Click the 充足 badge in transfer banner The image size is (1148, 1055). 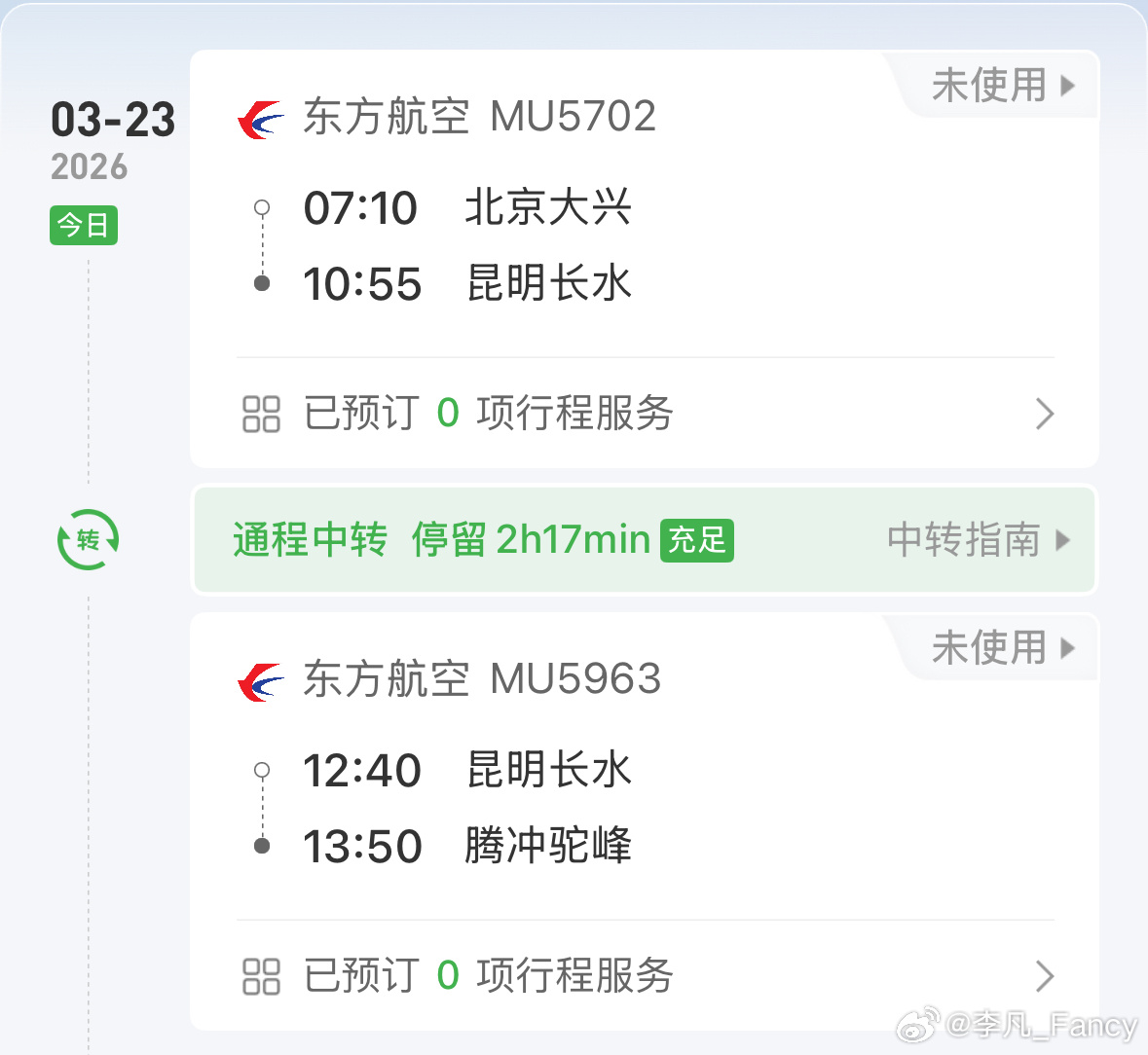coord(696,540)
